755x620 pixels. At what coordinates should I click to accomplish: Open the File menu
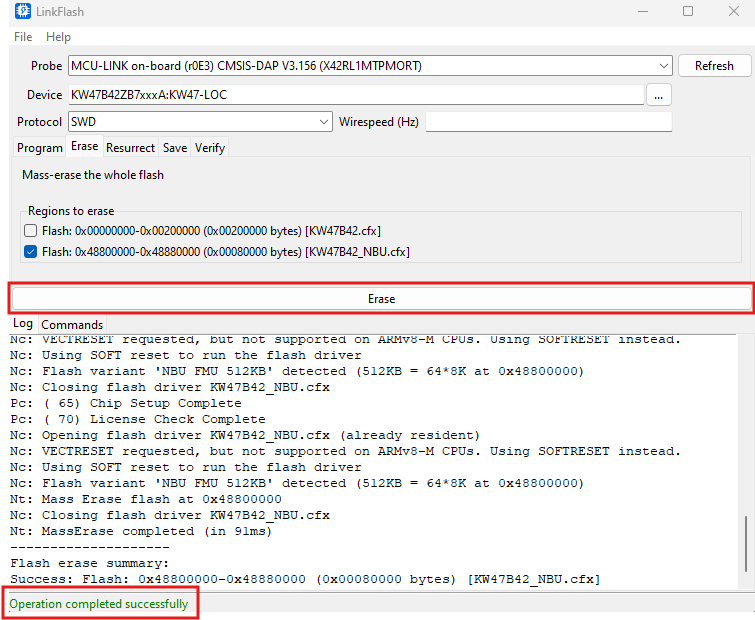(23, 37)
